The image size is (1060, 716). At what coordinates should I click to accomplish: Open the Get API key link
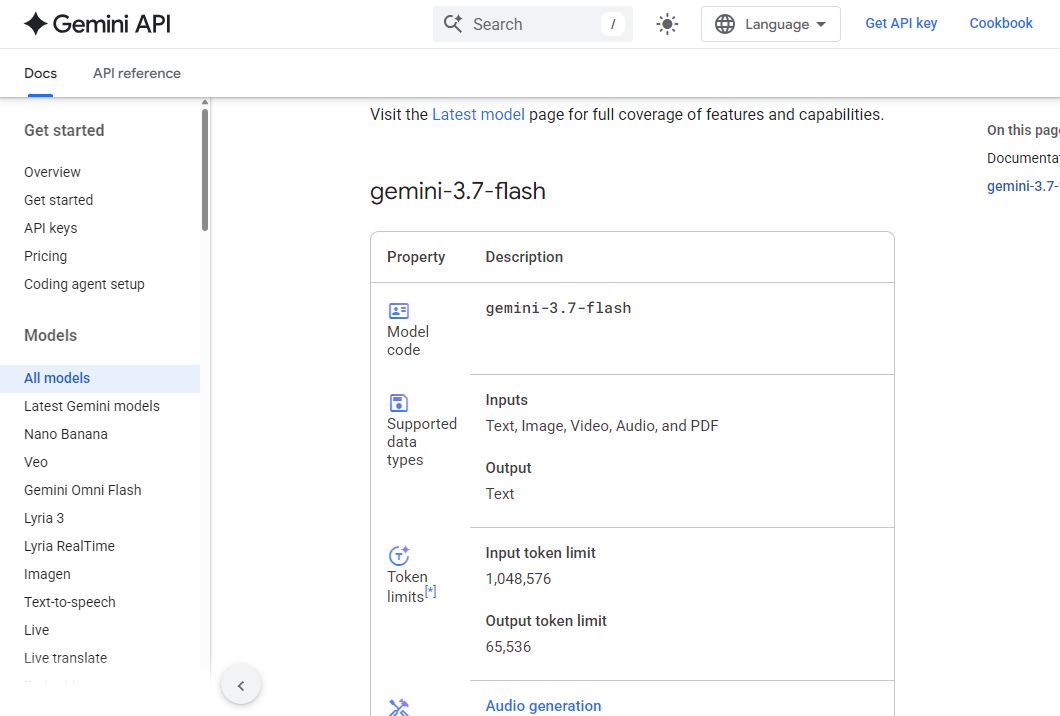[901, 23]
